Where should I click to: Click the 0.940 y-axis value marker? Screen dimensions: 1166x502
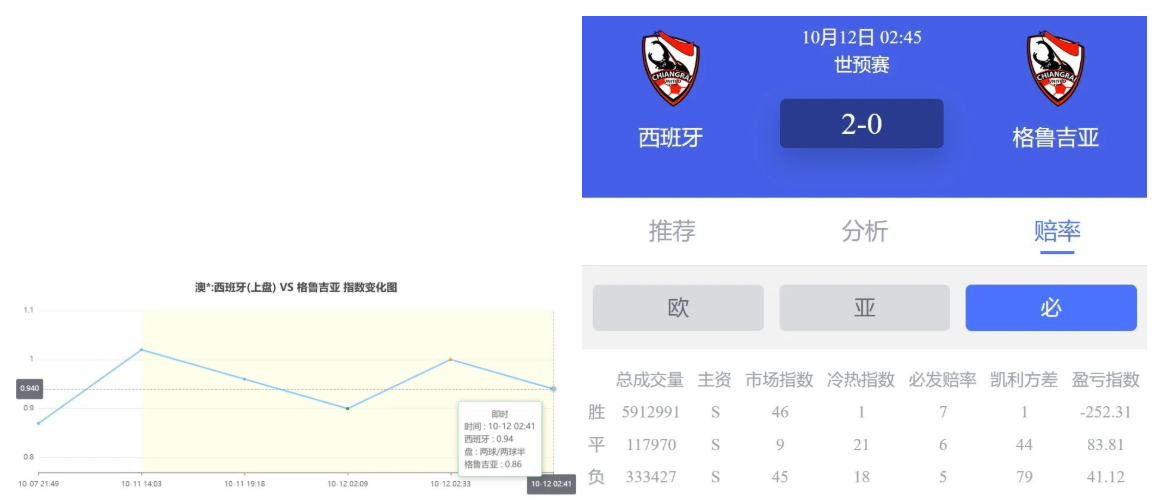pos(30,388)
